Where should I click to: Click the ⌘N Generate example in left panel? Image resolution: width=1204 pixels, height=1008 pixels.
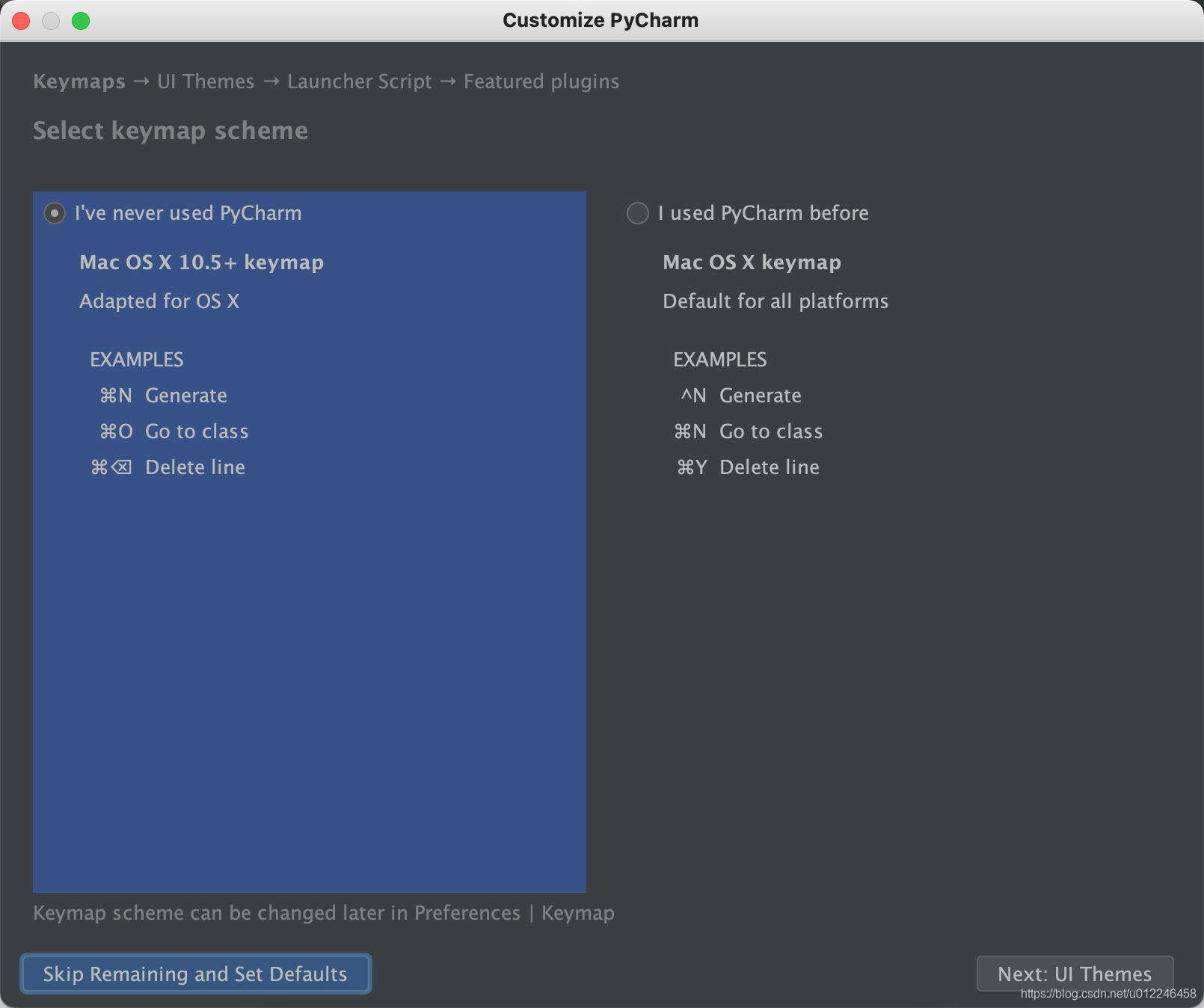coord(163,396)
